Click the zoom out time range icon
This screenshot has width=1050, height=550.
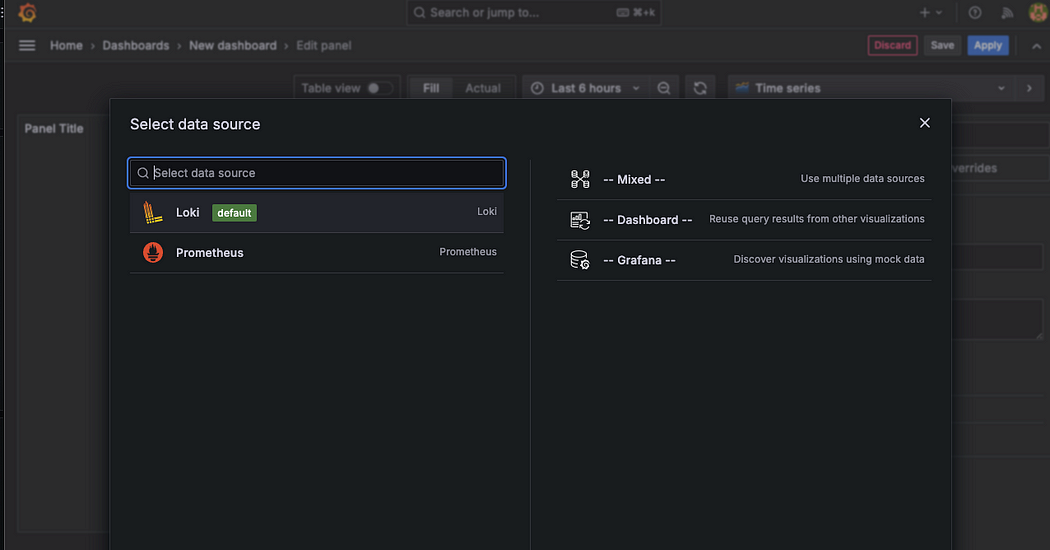(664, 88)
